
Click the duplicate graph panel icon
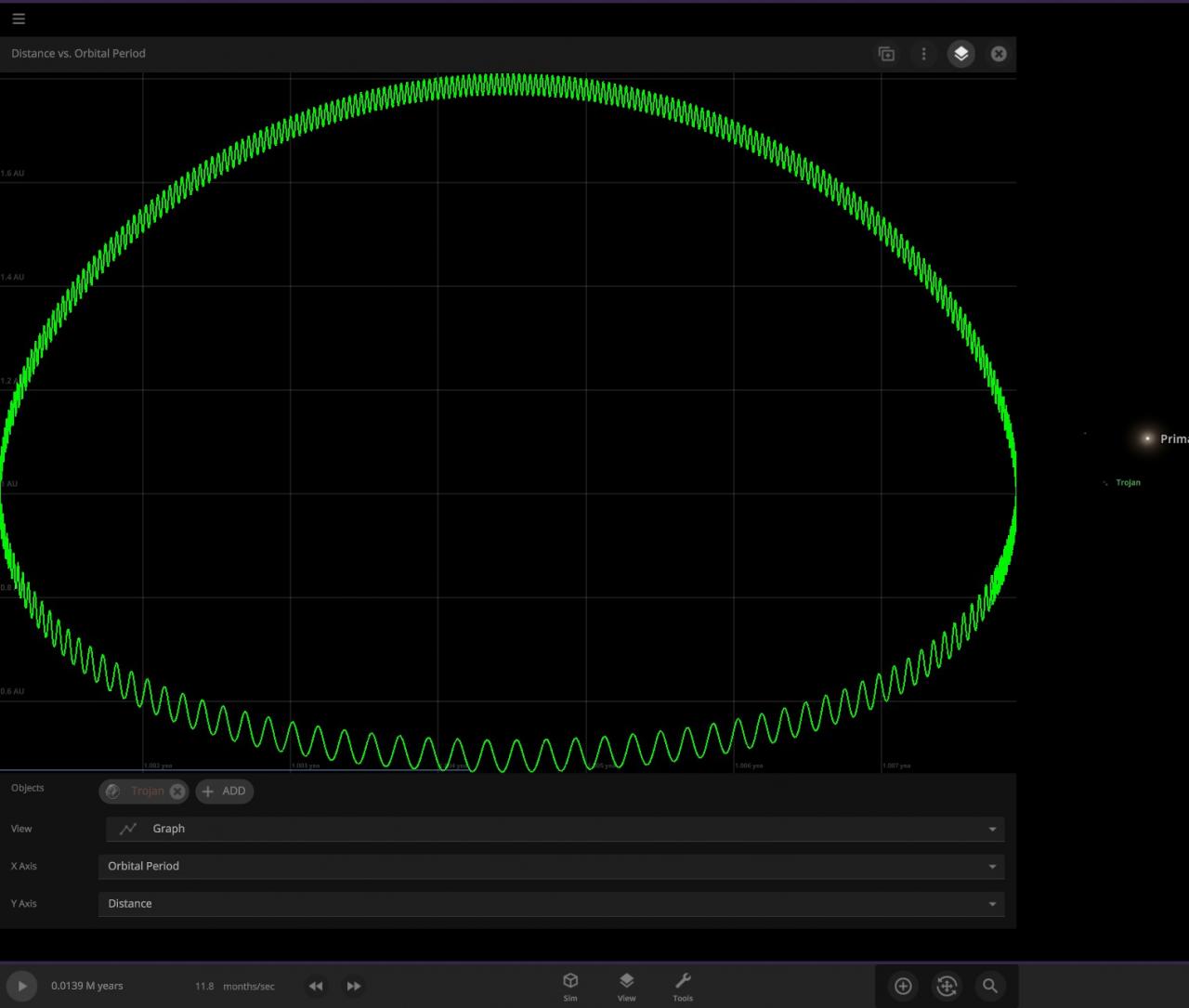(886, 54)
